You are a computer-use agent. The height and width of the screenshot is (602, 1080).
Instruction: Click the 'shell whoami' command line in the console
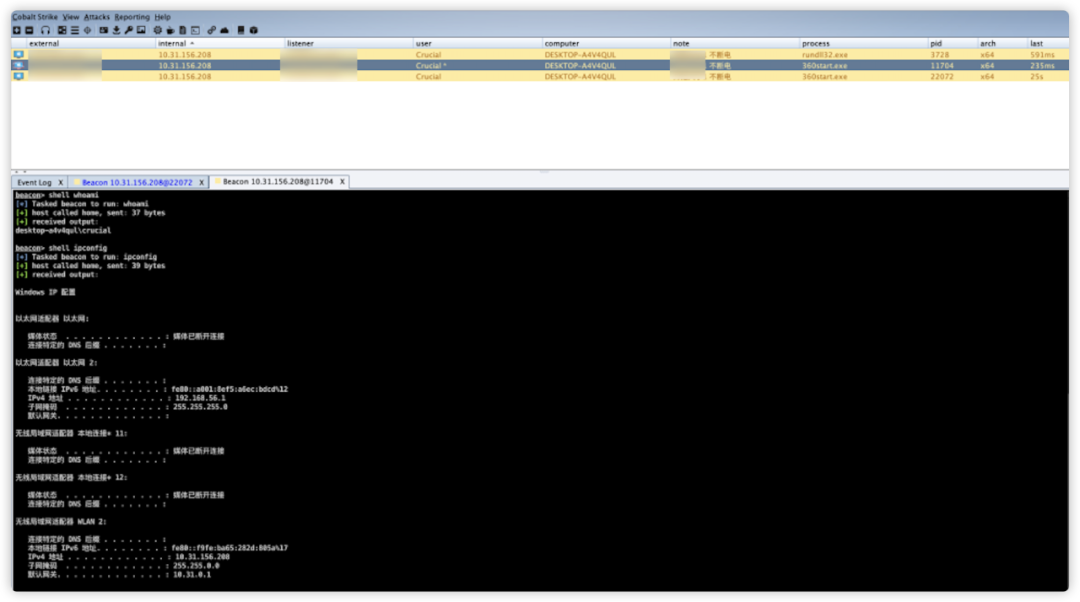coord(56,195)
